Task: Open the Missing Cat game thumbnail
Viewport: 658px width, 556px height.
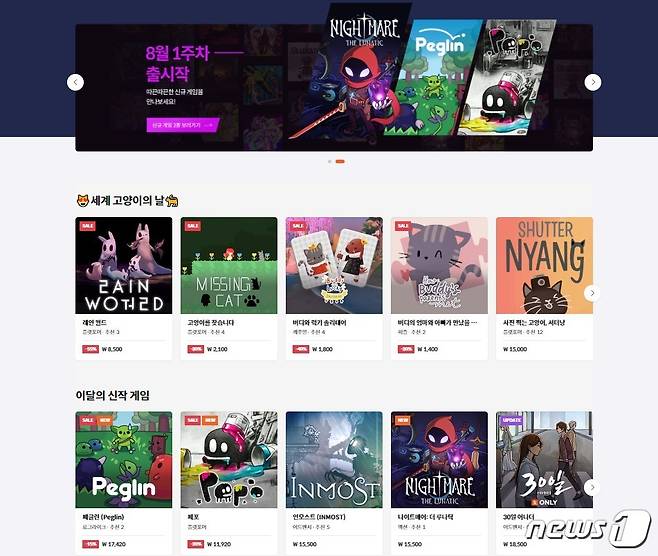Action: (x=229, y=265)
